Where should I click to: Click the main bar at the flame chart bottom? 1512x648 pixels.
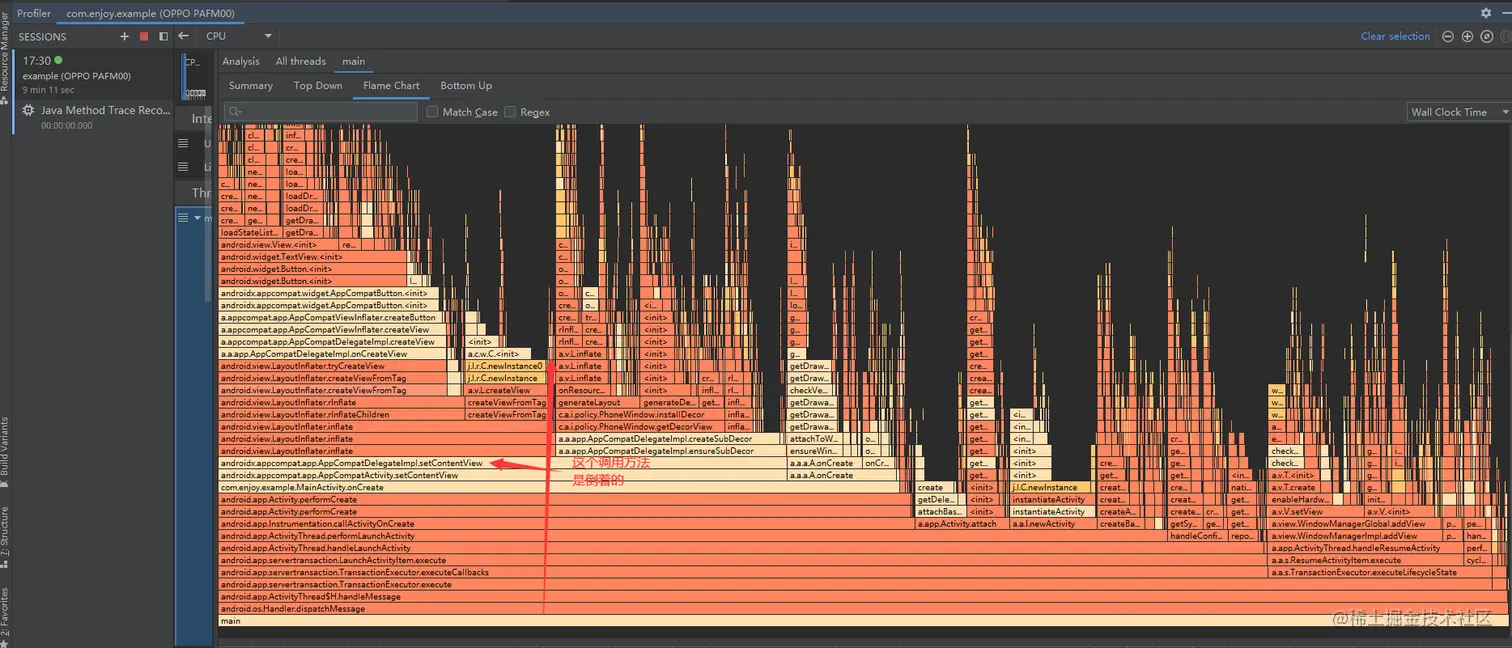pos(862,621)
